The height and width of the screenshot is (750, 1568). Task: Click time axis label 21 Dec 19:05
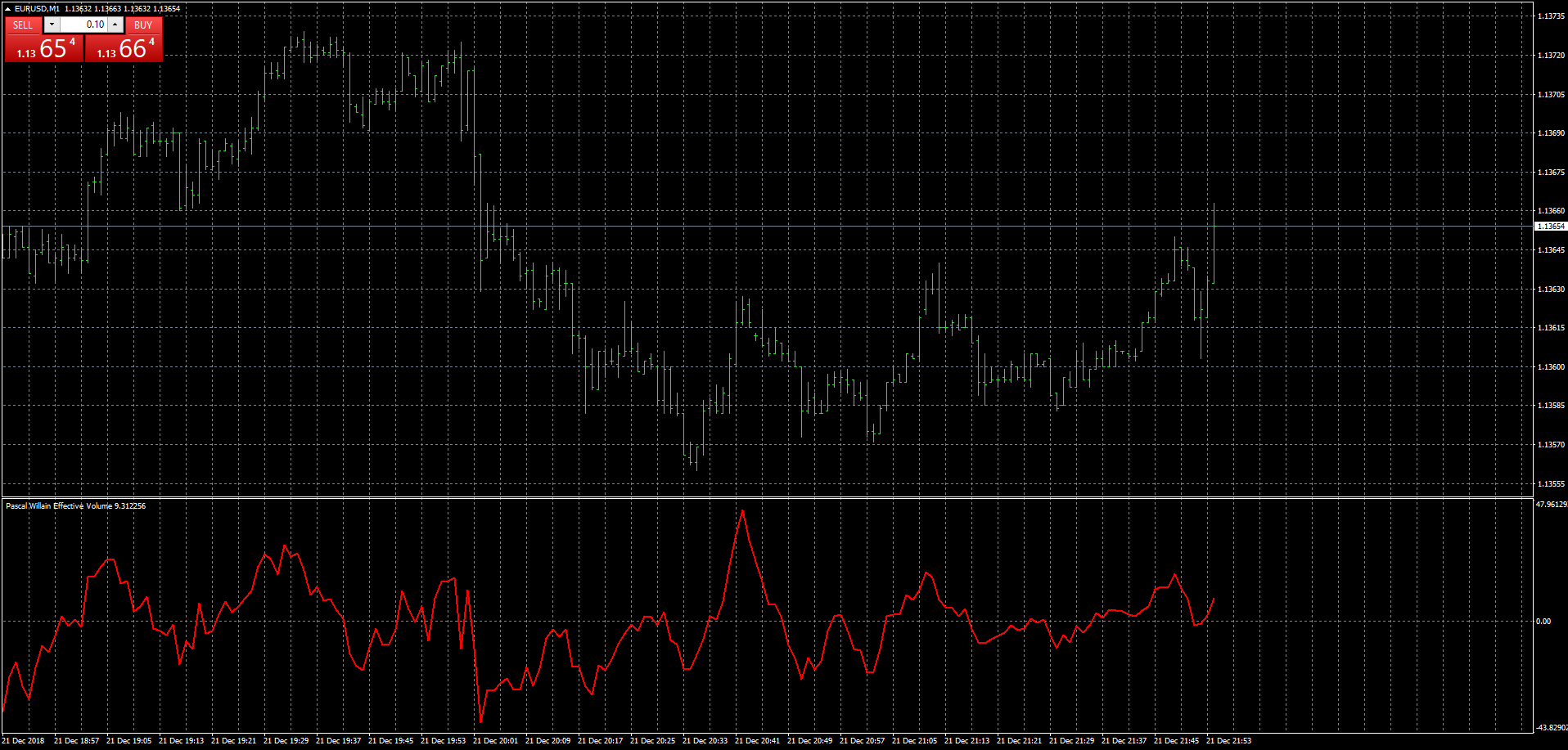click(x=128, y=741)
